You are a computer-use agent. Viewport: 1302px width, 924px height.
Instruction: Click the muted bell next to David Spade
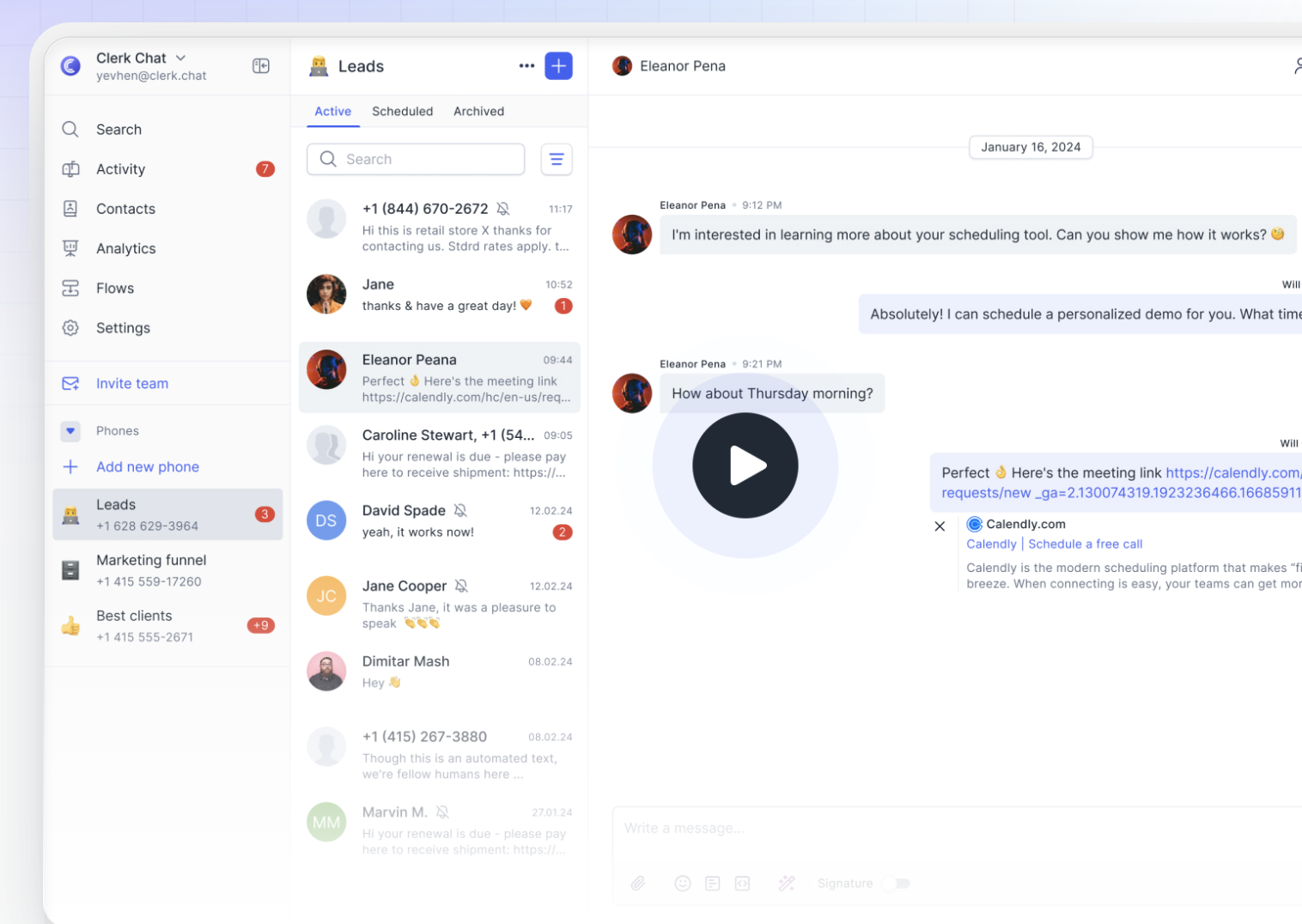tap(460, 511)
